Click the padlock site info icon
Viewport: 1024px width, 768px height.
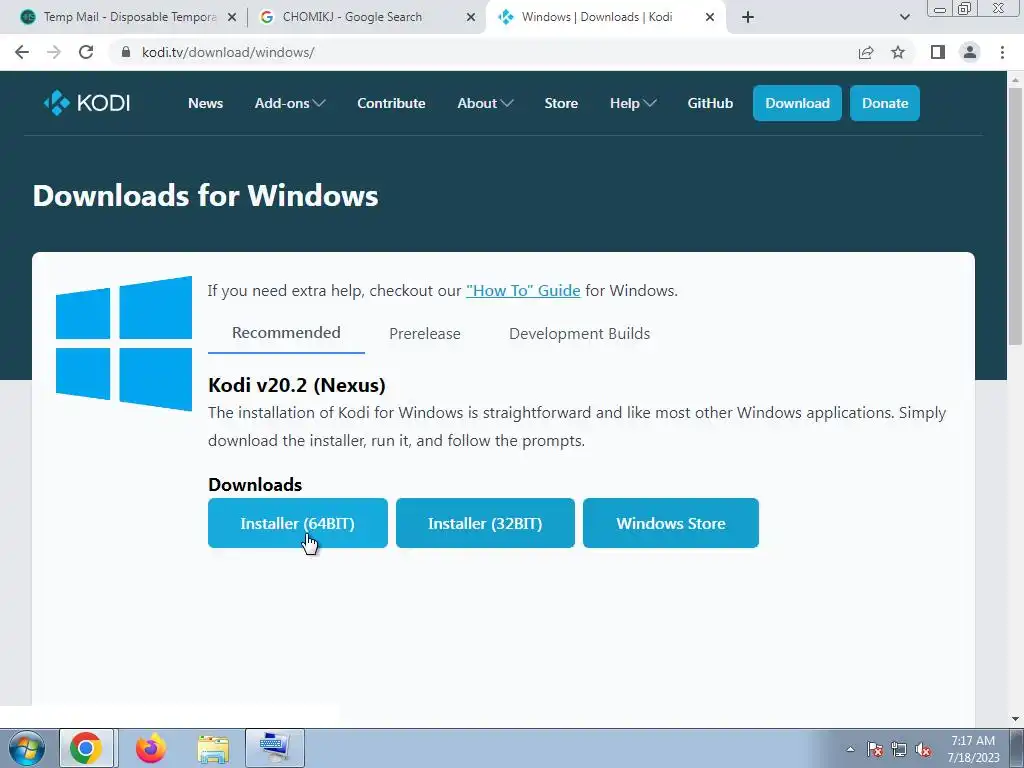[126, 52]
